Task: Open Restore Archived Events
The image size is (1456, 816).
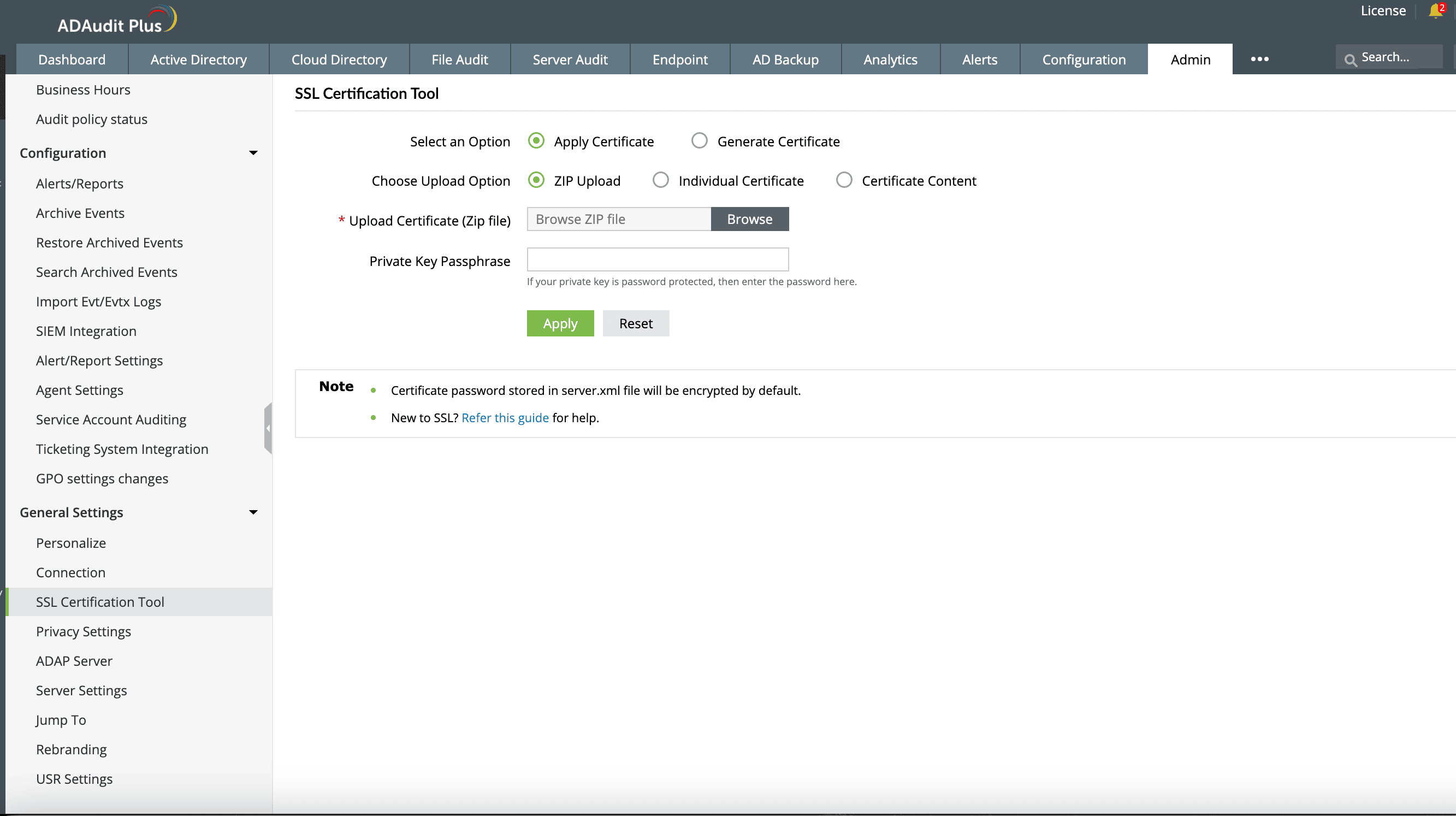Action: (110, 243)
